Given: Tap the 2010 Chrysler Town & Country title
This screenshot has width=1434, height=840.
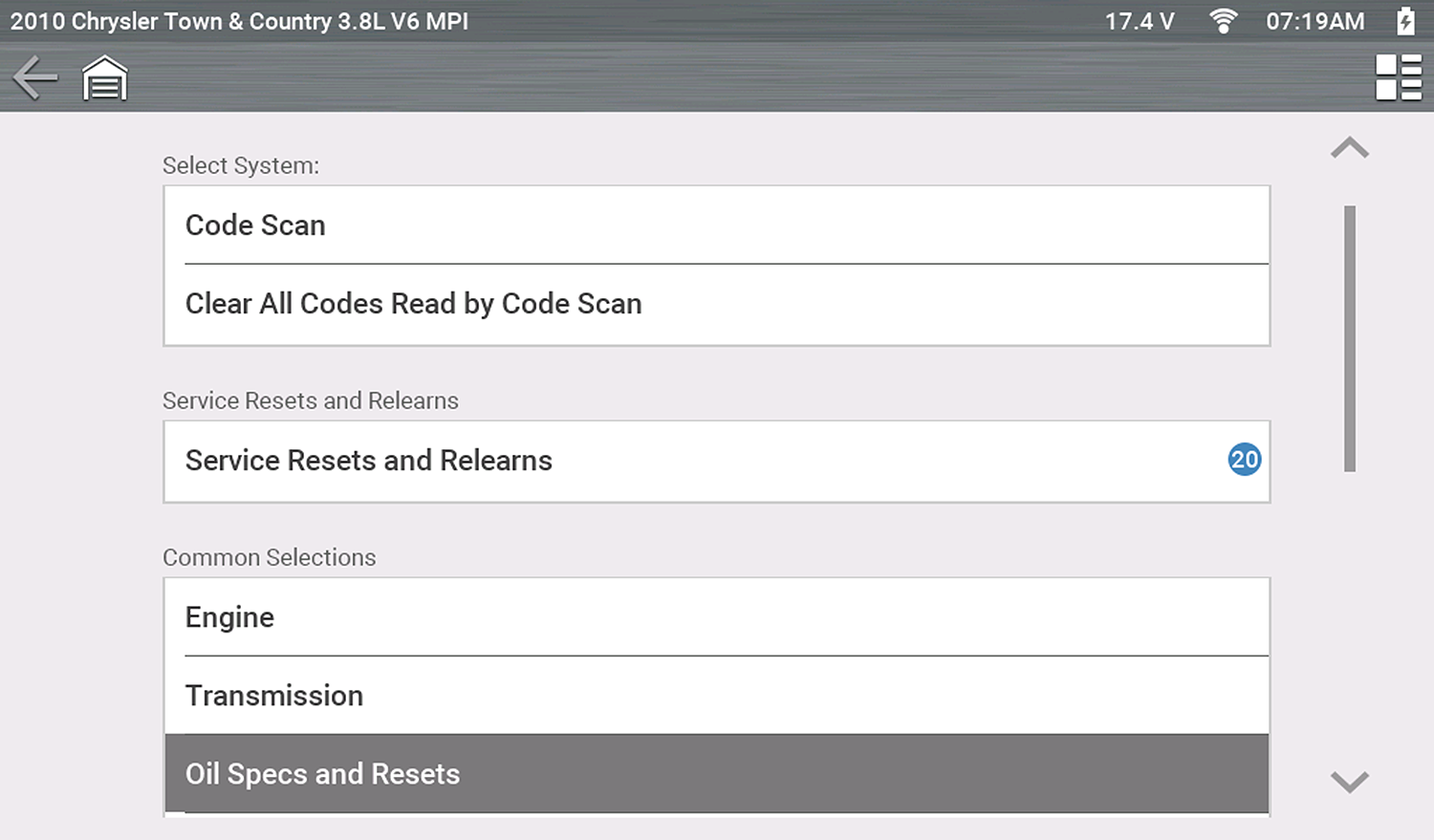Looking at the screenshot, I should point(239,21).
